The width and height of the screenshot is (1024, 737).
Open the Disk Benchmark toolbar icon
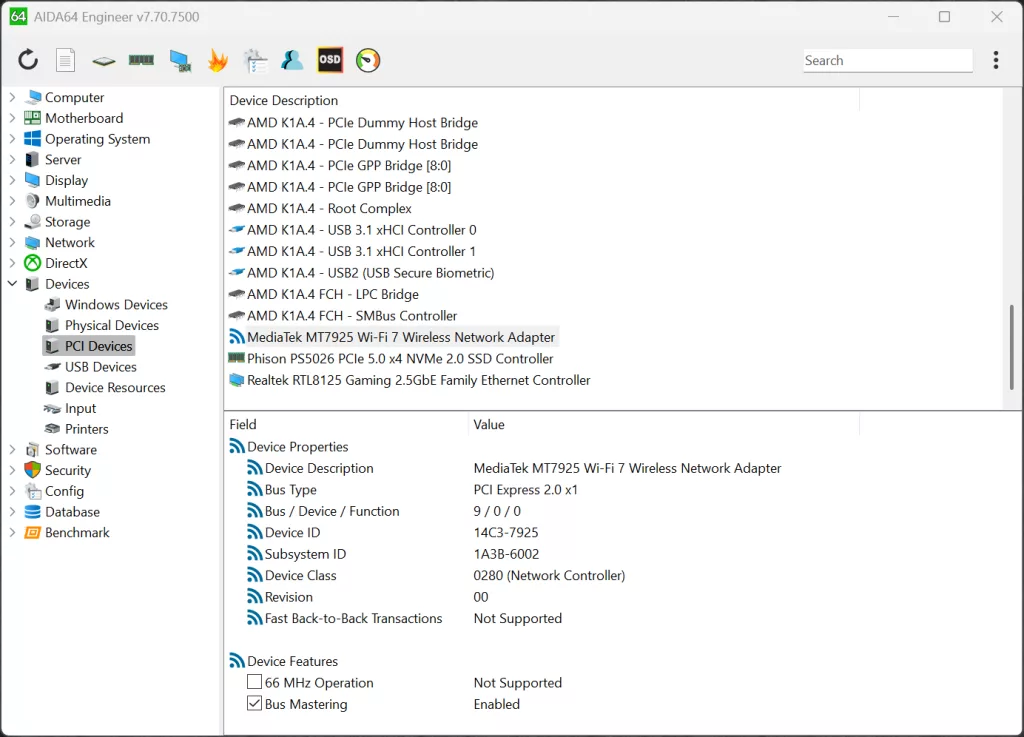[103, 61]
